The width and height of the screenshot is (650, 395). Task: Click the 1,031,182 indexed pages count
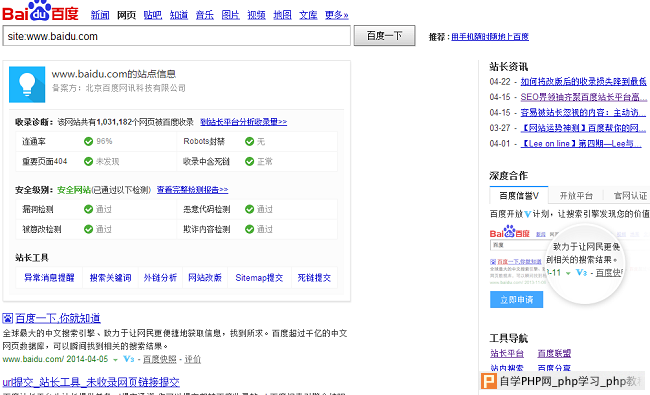tap(114, 122)
